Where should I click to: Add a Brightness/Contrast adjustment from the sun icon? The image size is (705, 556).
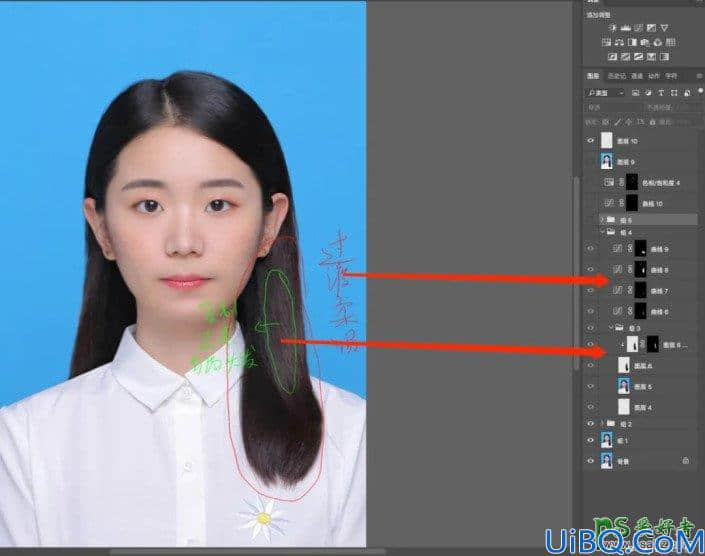pos(612,28)
